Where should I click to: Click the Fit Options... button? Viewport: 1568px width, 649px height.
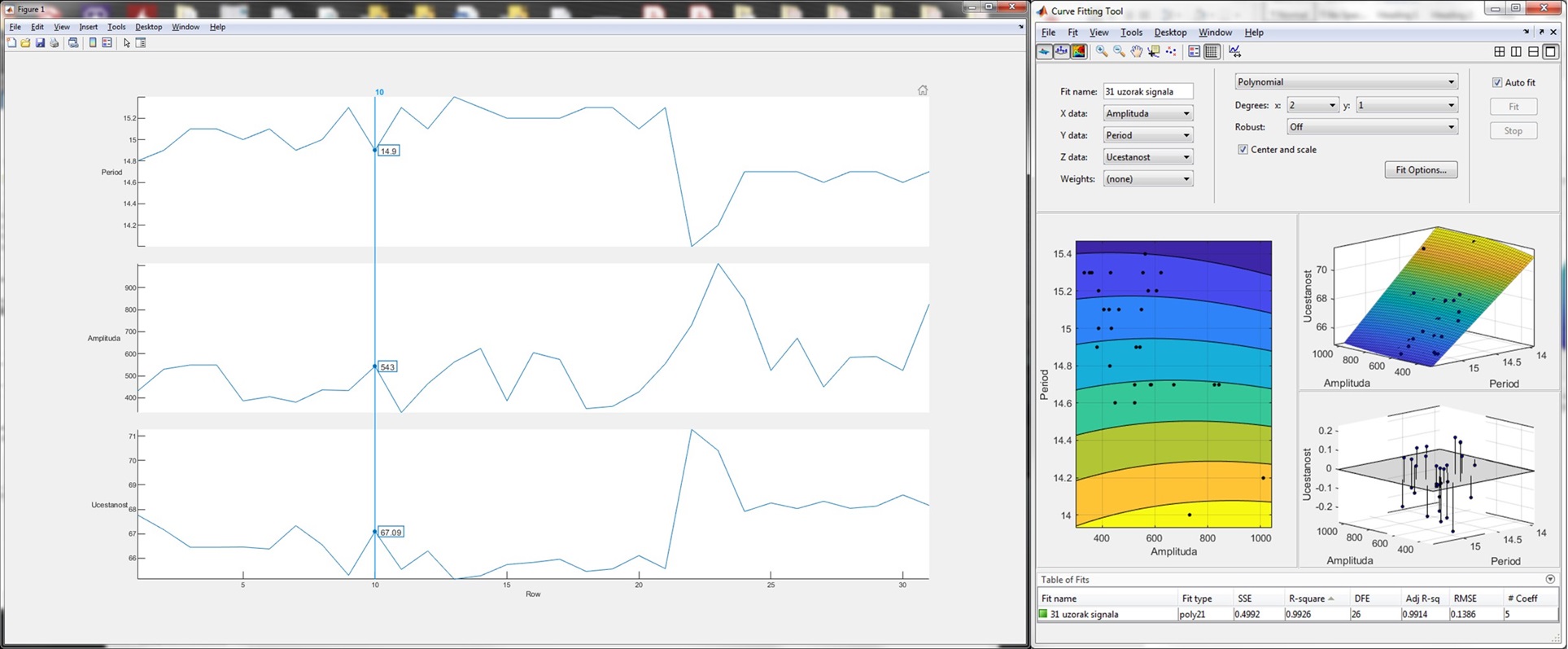pos(1421,170)
